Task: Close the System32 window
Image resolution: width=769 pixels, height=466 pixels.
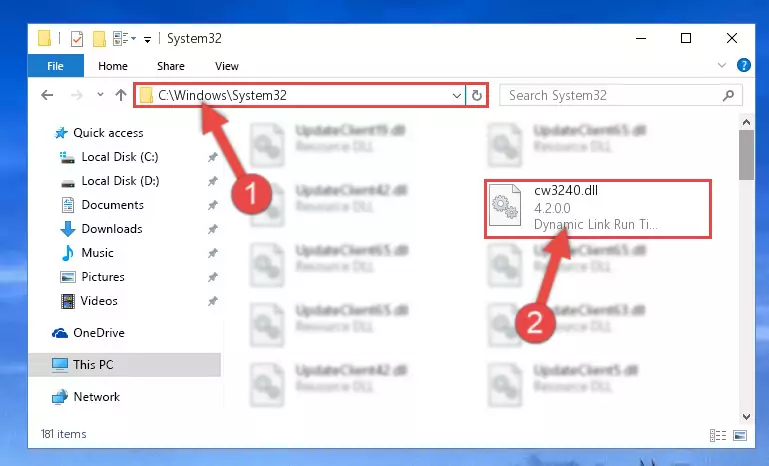Action: click(x=732, y=38)
